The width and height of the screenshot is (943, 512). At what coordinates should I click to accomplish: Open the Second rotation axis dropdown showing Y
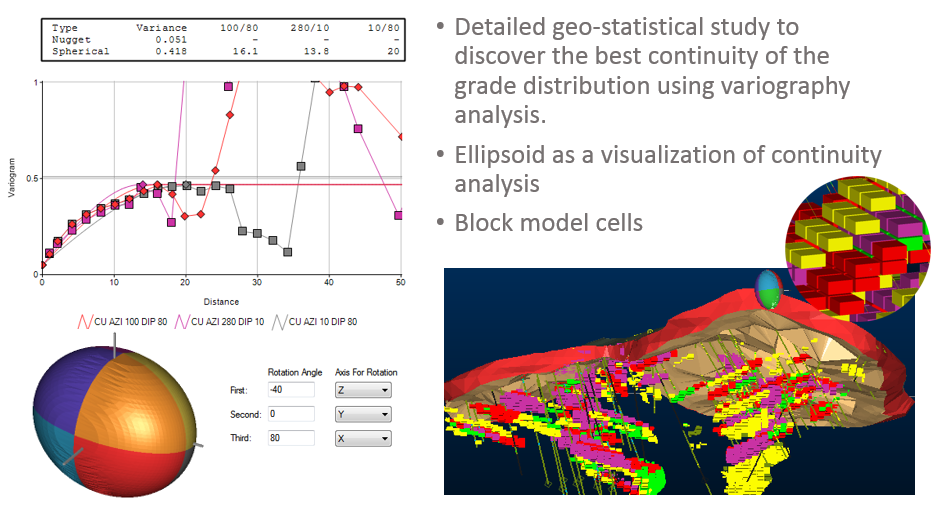pyautogui.click(x=363, y=415)
